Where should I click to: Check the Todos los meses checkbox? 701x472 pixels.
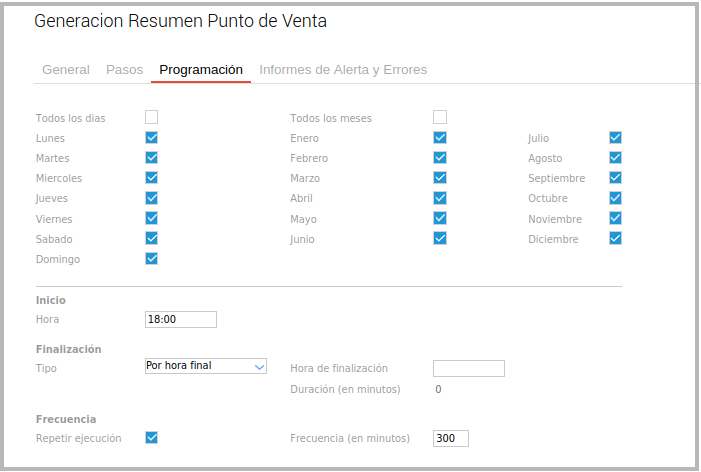[x=440, y=117]
